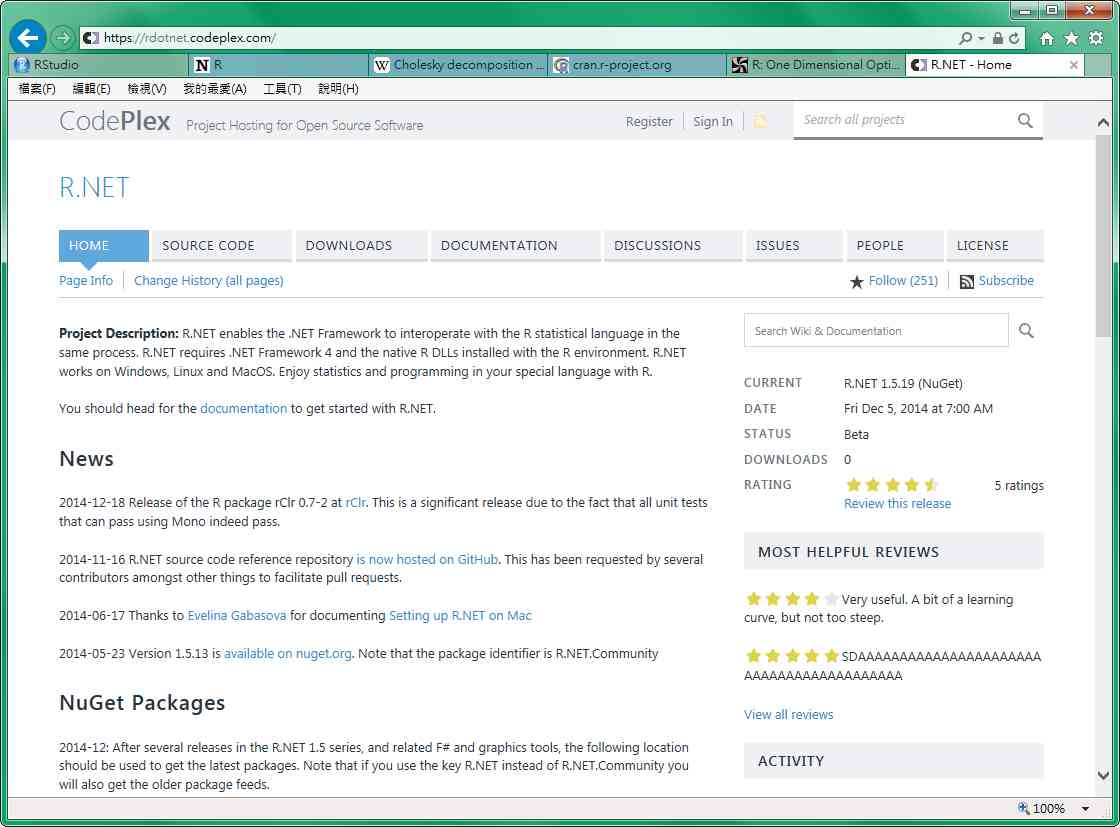Open 'is now hosted on GitHub' link

point(427,560)
